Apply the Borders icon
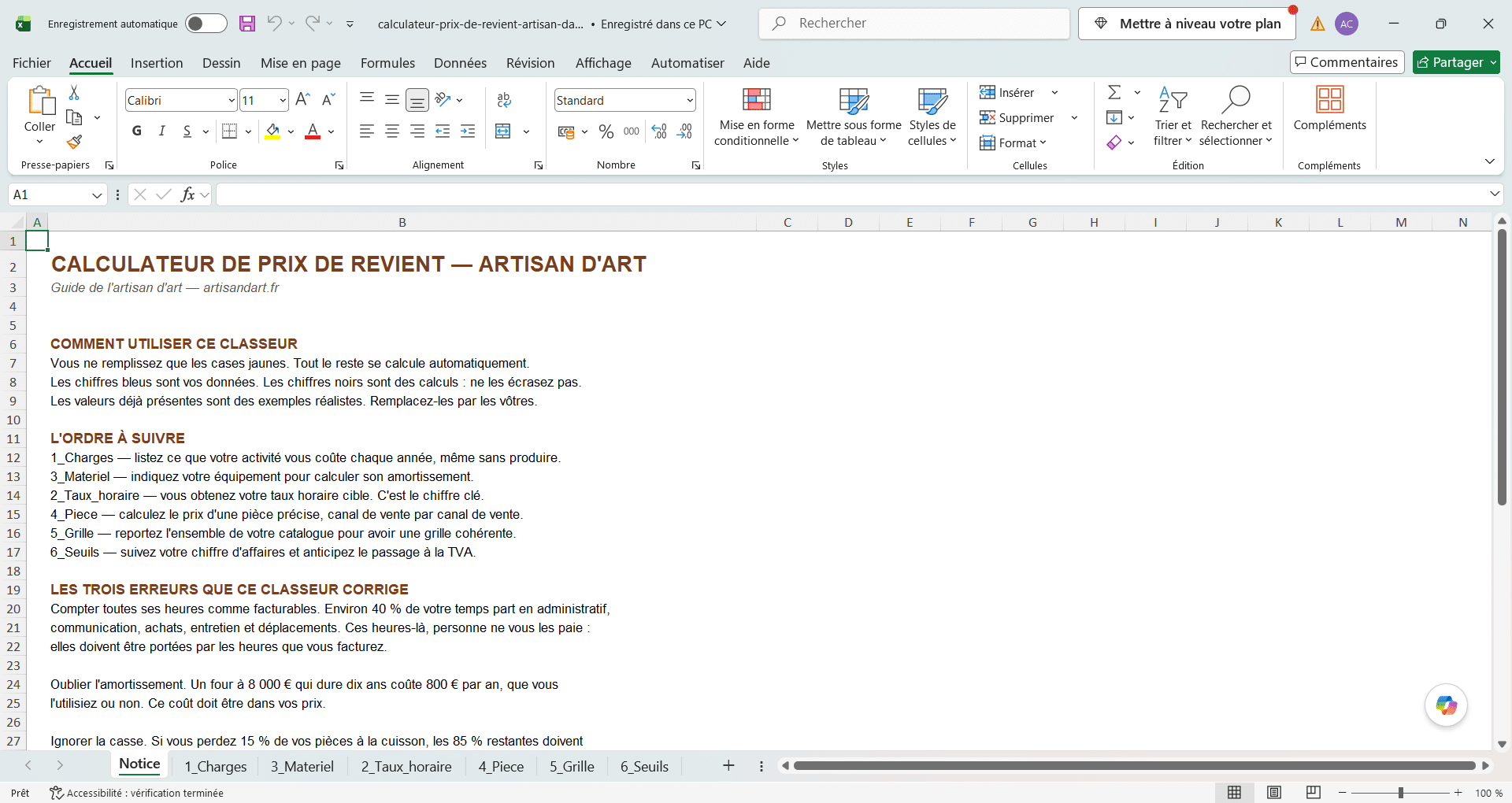1512x803 pixels. (229, 131)
